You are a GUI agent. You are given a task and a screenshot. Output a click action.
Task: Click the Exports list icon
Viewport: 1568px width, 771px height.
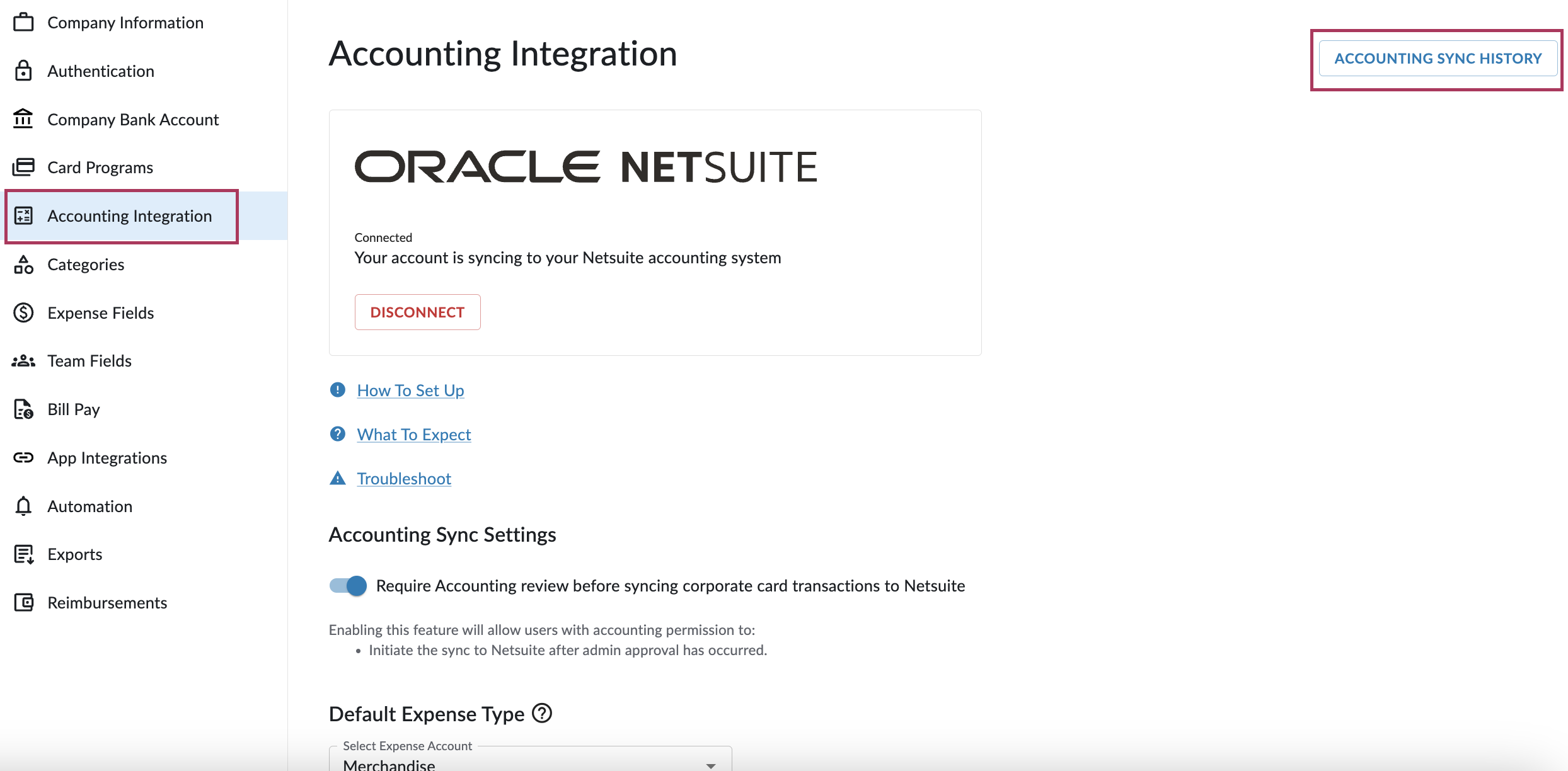click(23, 554)
